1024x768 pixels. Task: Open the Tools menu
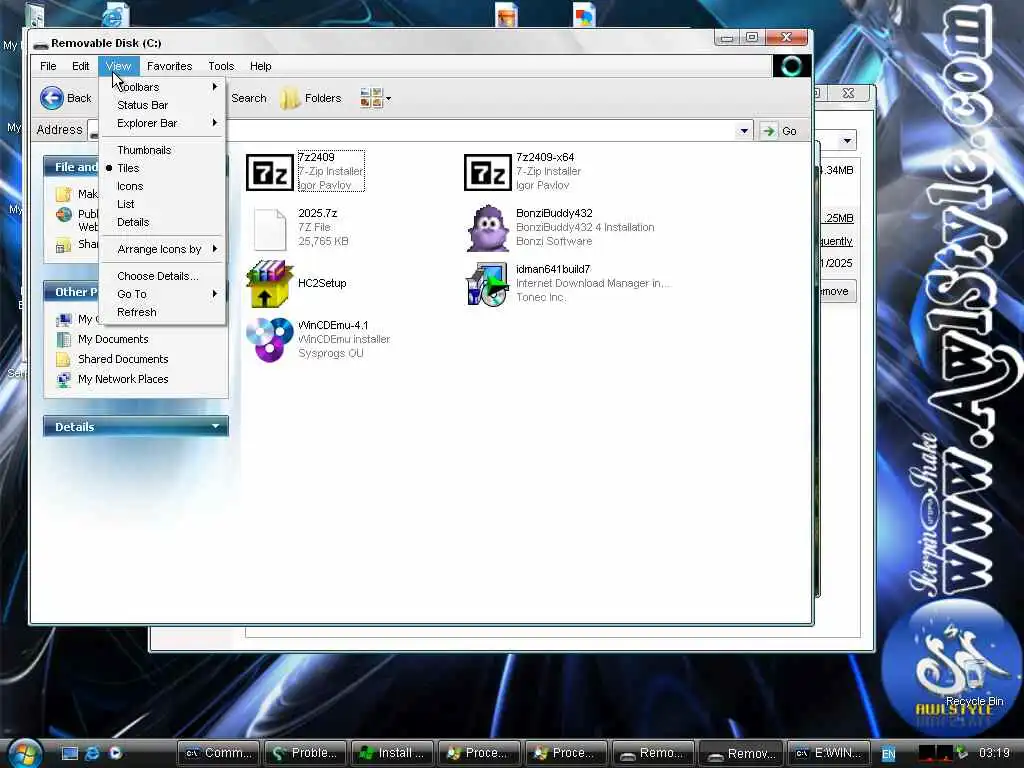pyautogui.click(x=221, y=66)
